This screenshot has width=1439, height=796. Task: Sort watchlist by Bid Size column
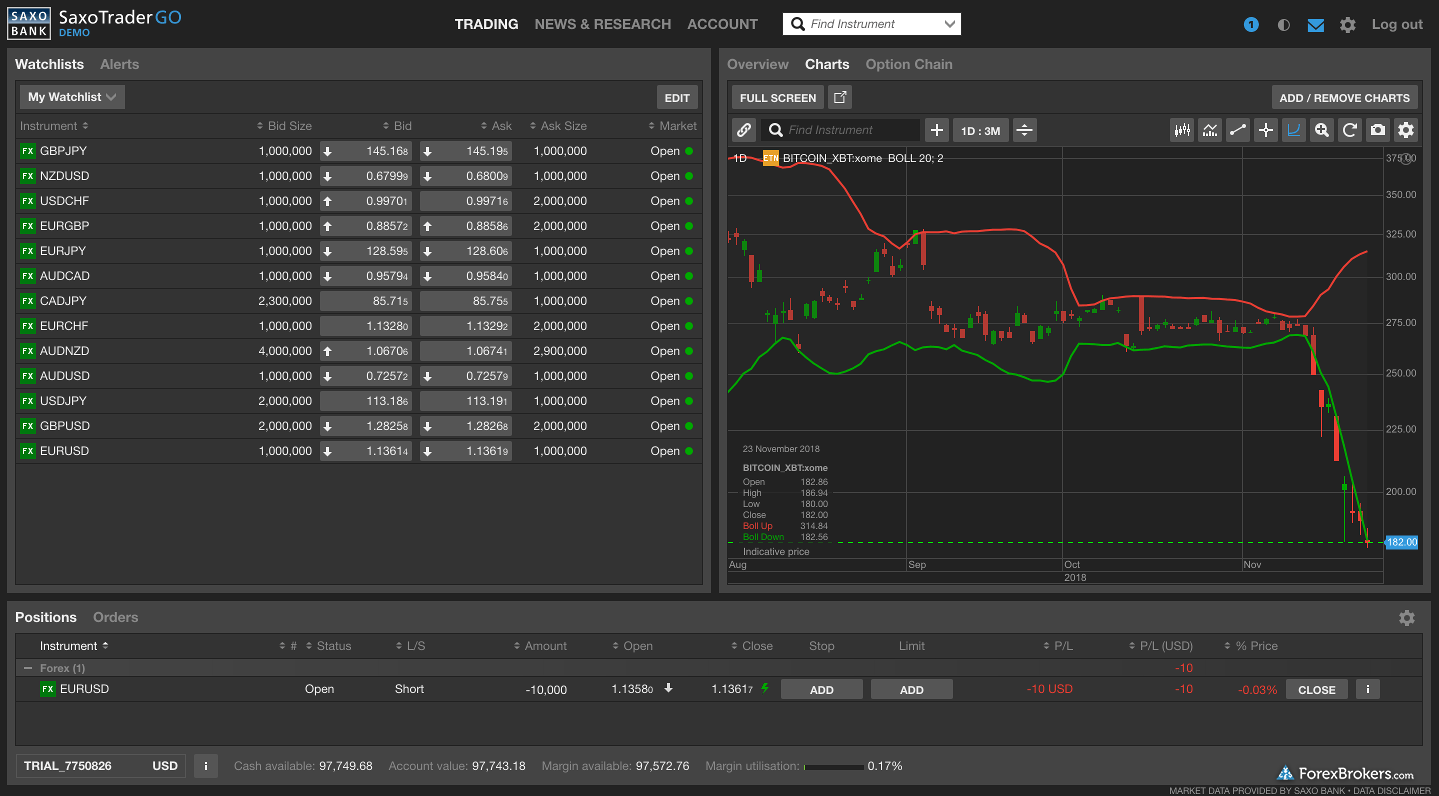[x=284, y=126]
